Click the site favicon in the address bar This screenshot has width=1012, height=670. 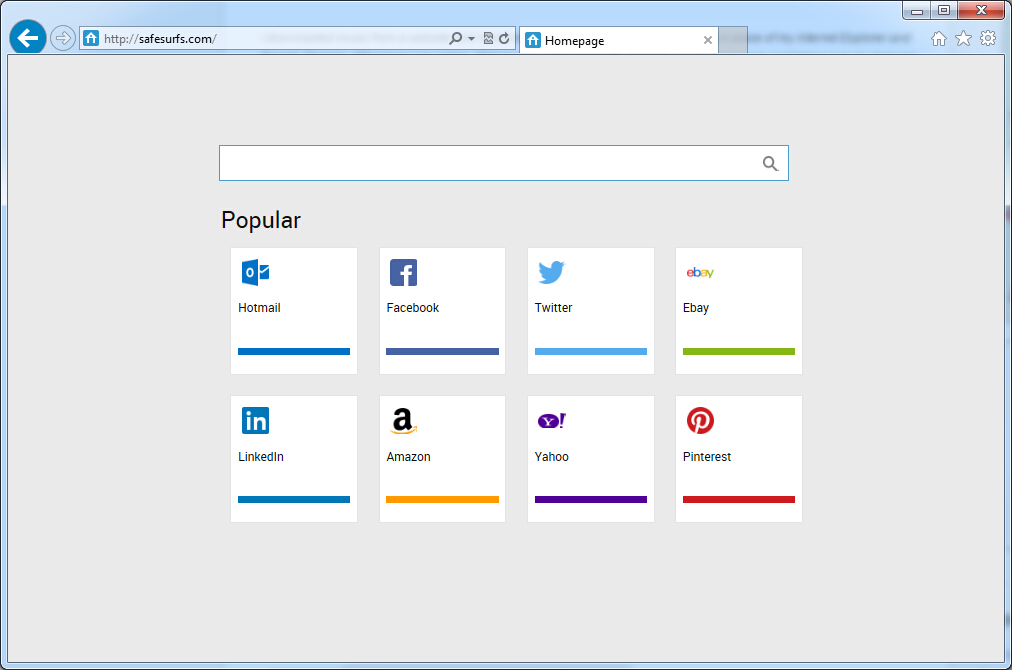(x=91, y=38)
